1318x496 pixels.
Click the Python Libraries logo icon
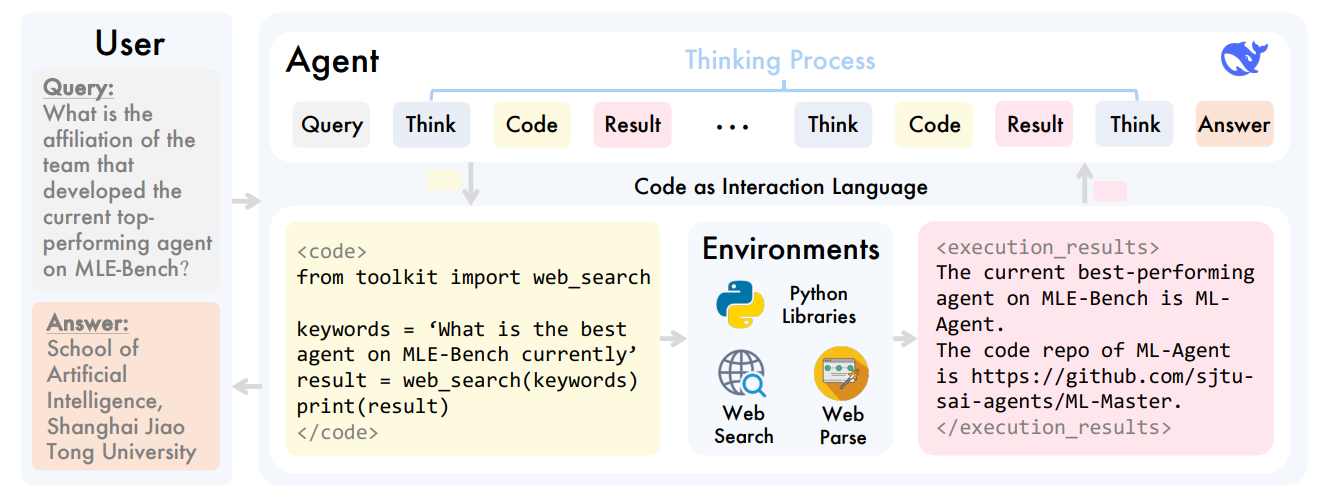pos(740,306)
